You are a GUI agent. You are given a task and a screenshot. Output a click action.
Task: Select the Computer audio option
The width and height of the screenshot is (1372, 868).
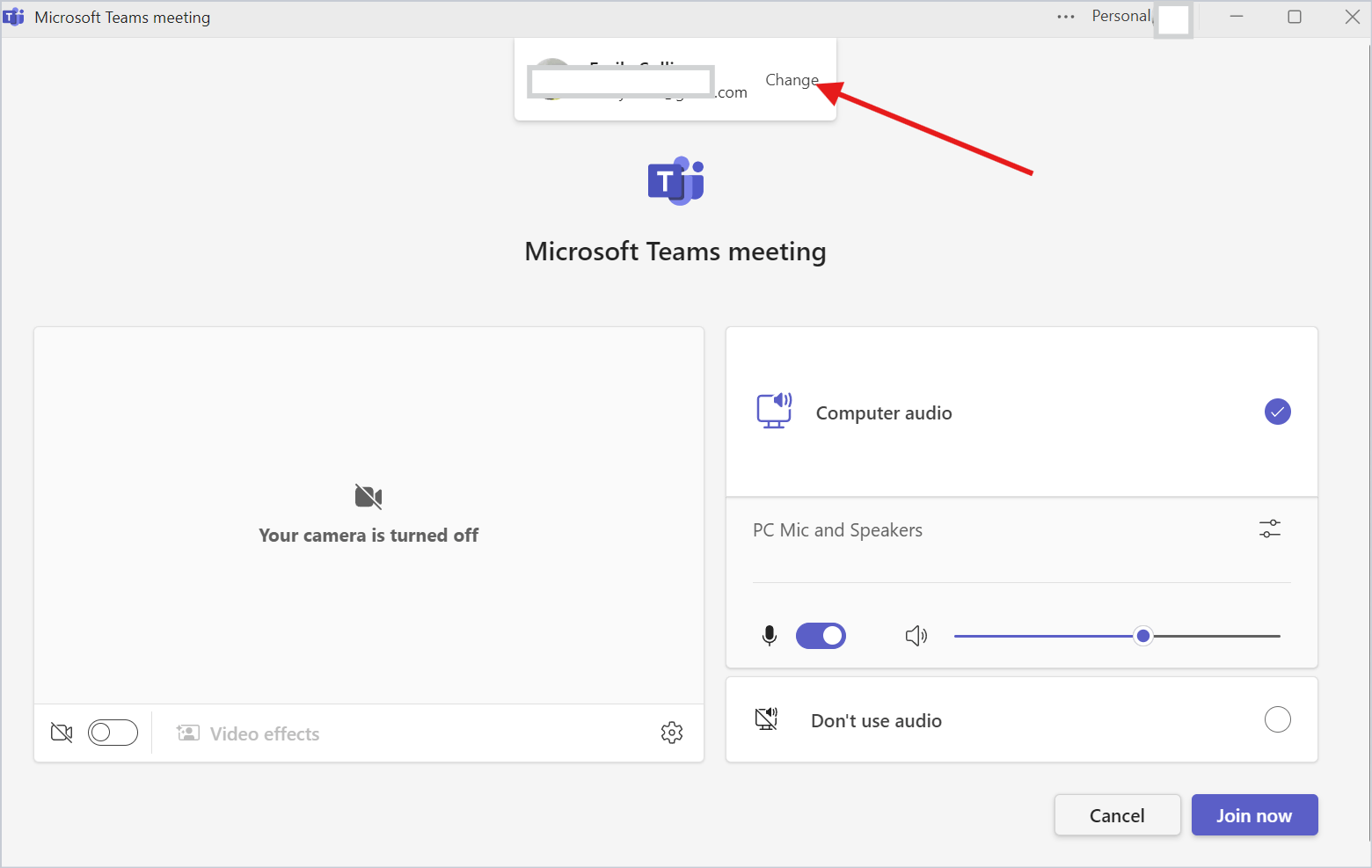1021,412
